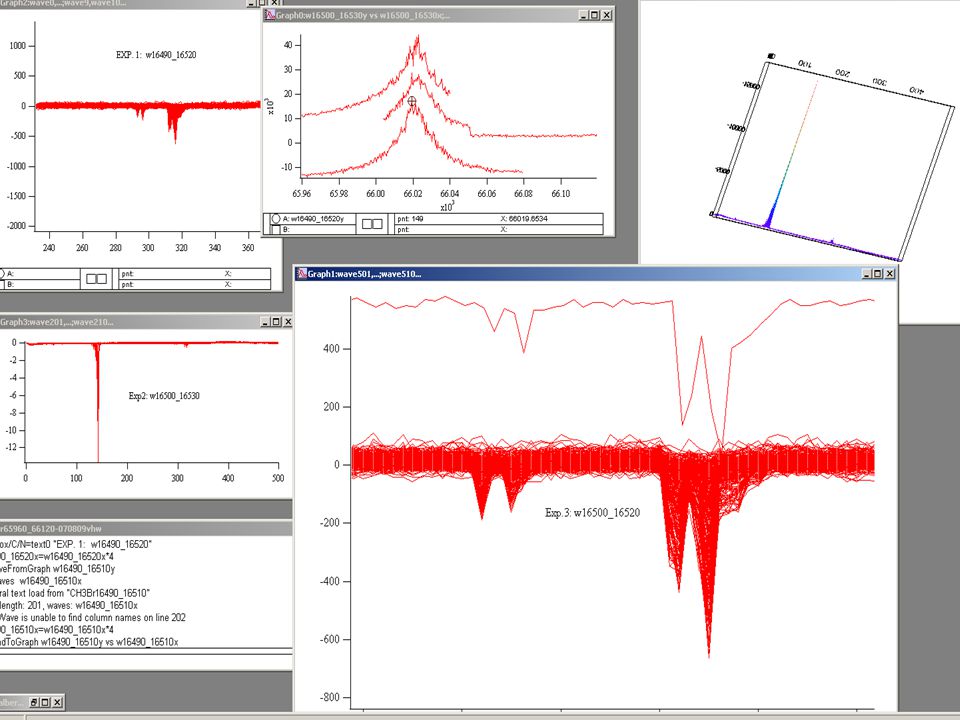Viewport: 960px width, 720px height.
Task: Click the '66.02' bottom axis tick label in Graph0
Action: tap(413, 193)
